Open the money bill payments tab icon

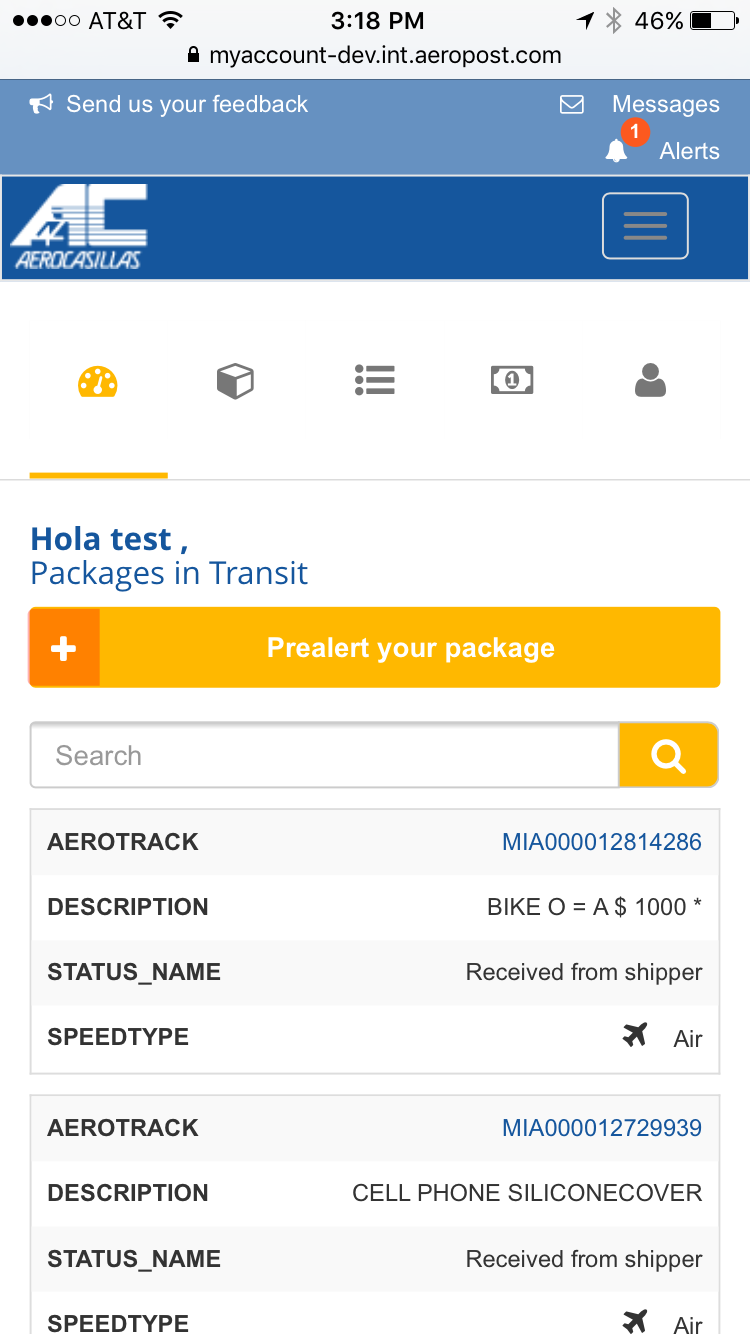click(512, 380)
